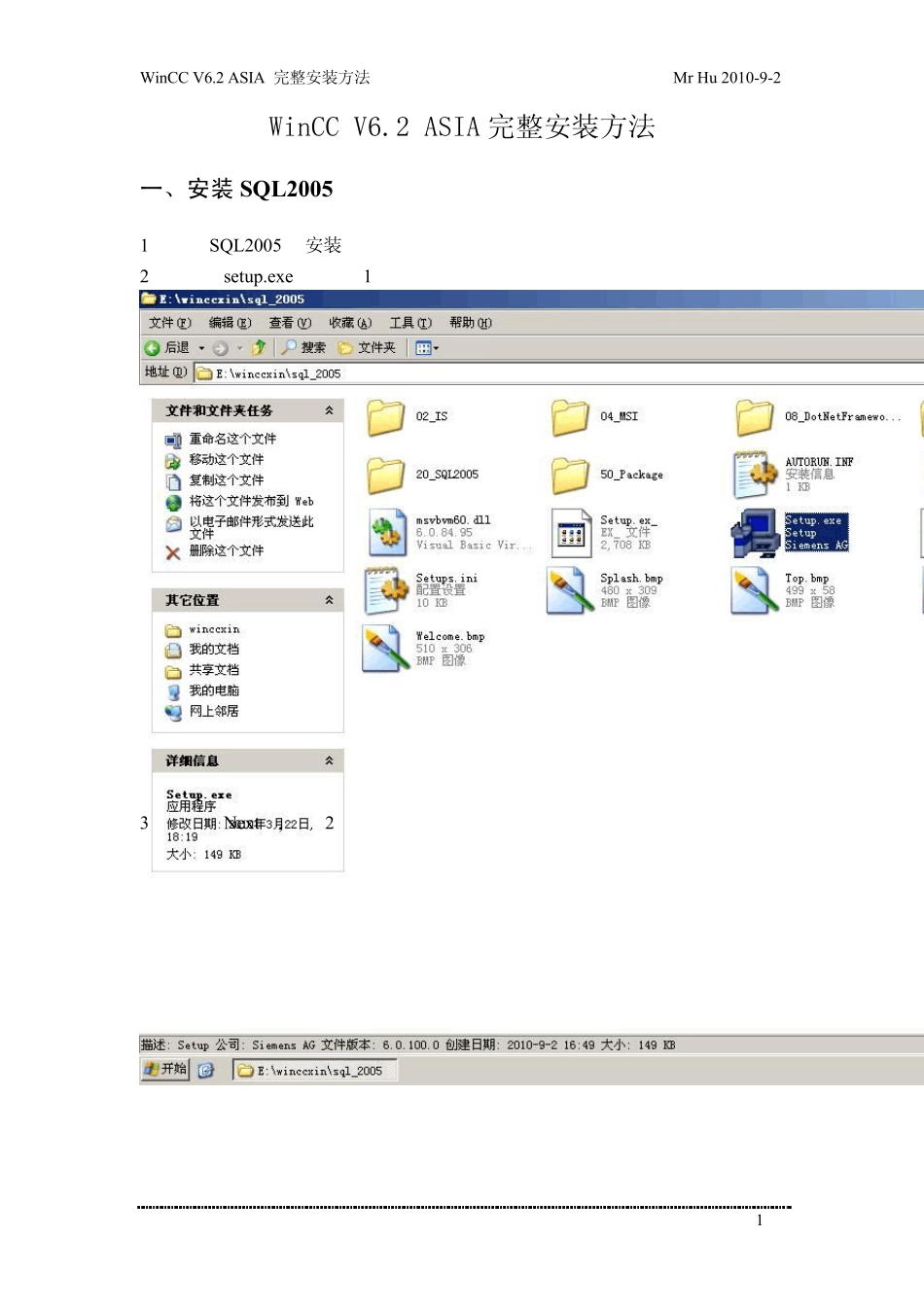
Task: Open the View (查看) menu
Action: 290,323
